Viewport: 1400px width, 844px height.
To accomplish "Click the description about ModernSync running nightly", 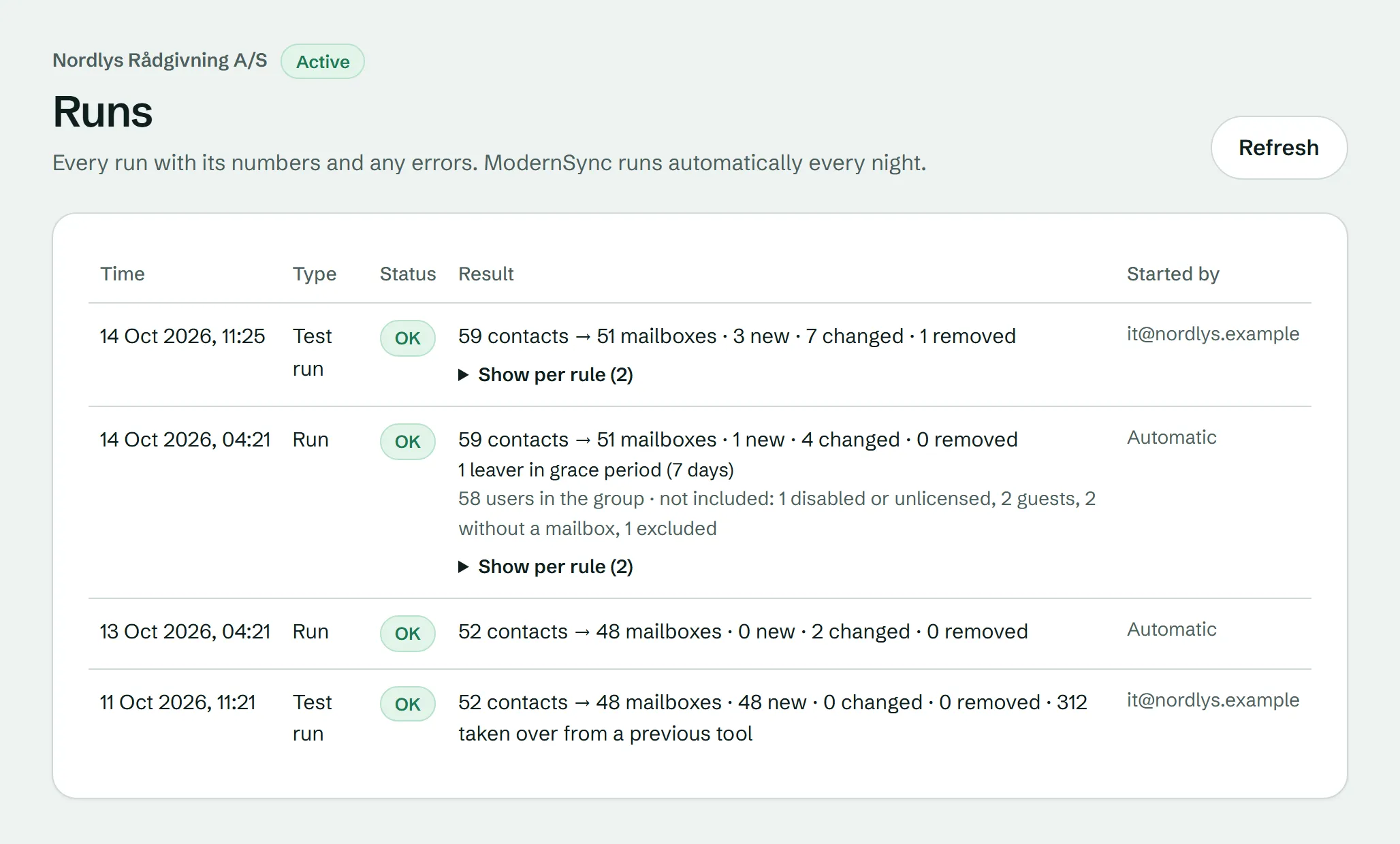I will [490, 163].
